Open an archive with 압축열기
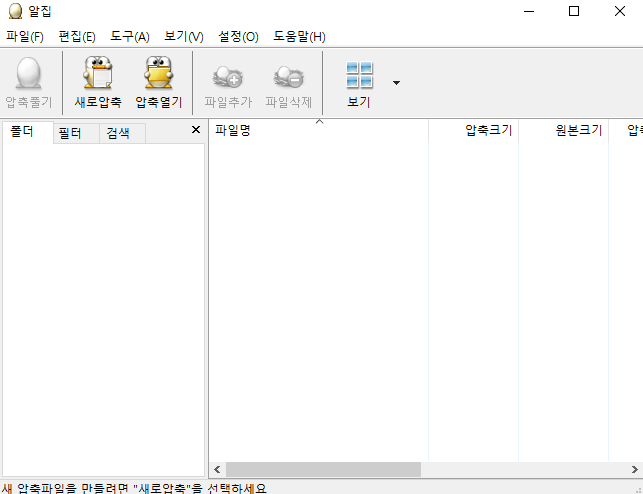The width and height of the screenshot is (643, 494). (x=159, y=82)
